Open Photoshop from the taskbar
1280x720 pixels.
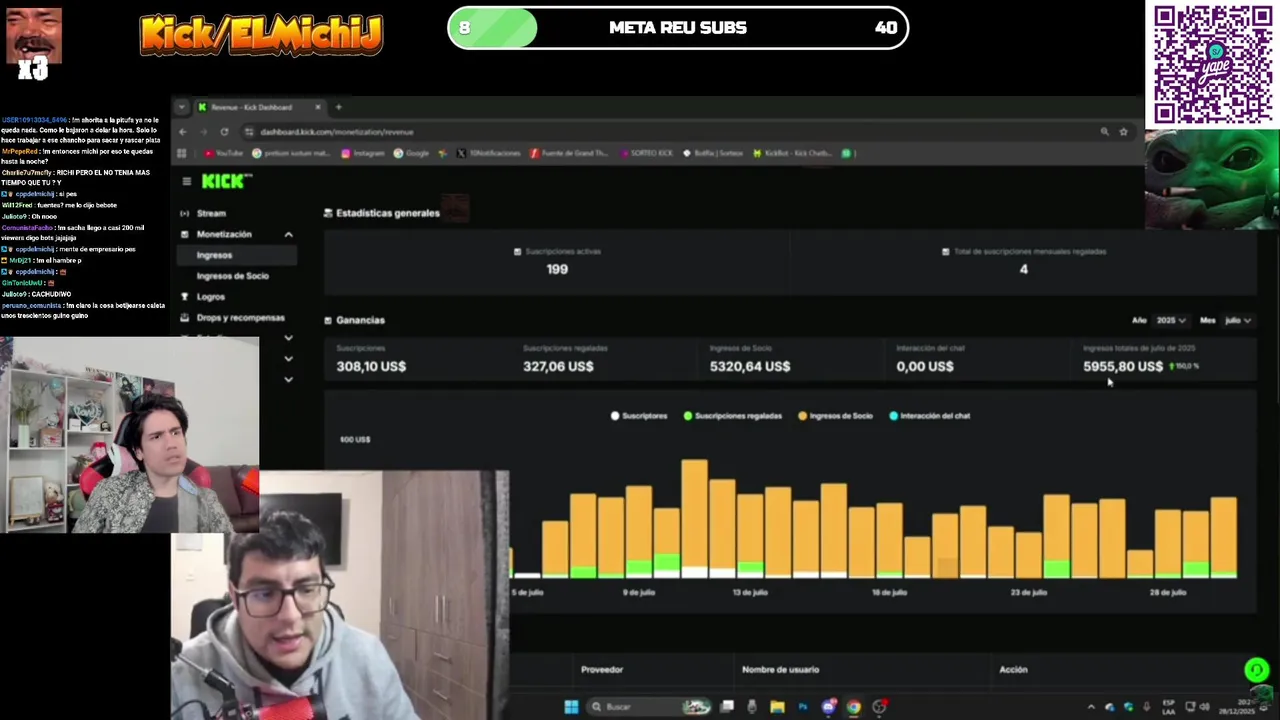802,707
